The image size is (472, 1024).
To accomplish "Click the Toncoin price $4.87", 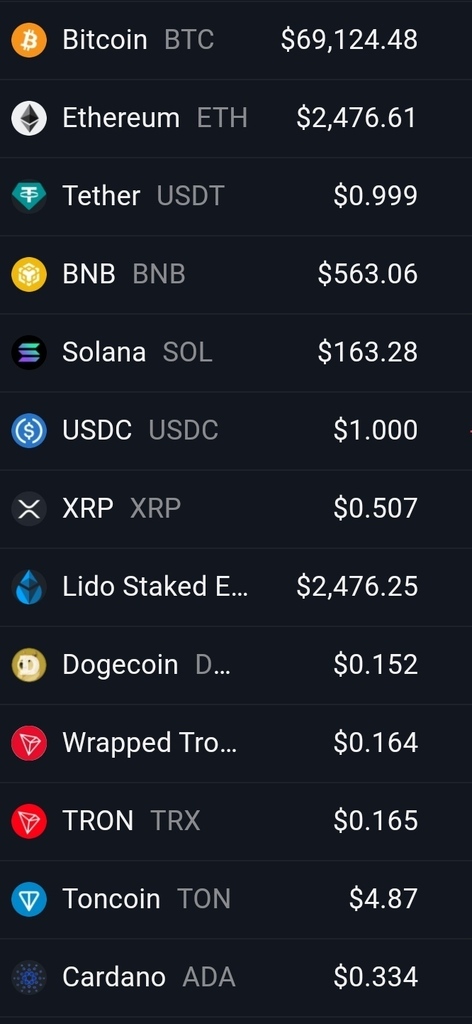I will pyautogui.click(x=383, y=899).
